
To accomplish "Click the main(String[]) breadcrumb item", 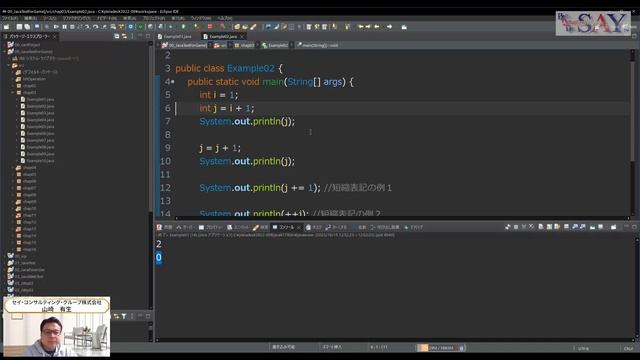I will point(317,45).
